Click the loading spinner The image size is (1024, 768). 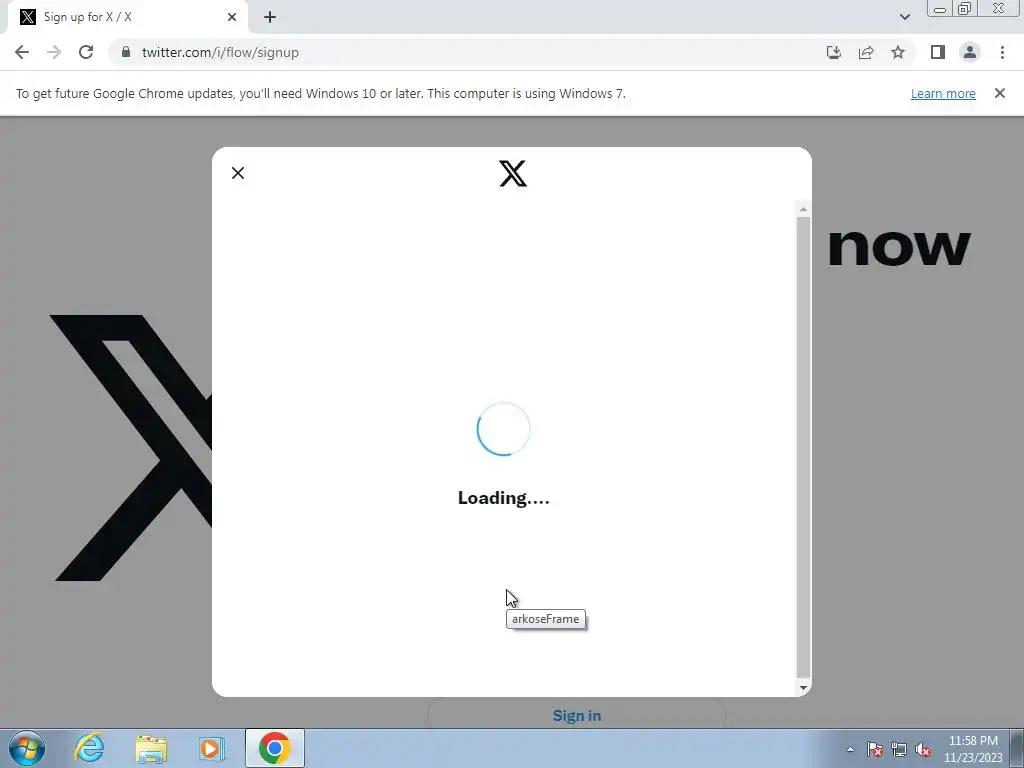[503, 429]
